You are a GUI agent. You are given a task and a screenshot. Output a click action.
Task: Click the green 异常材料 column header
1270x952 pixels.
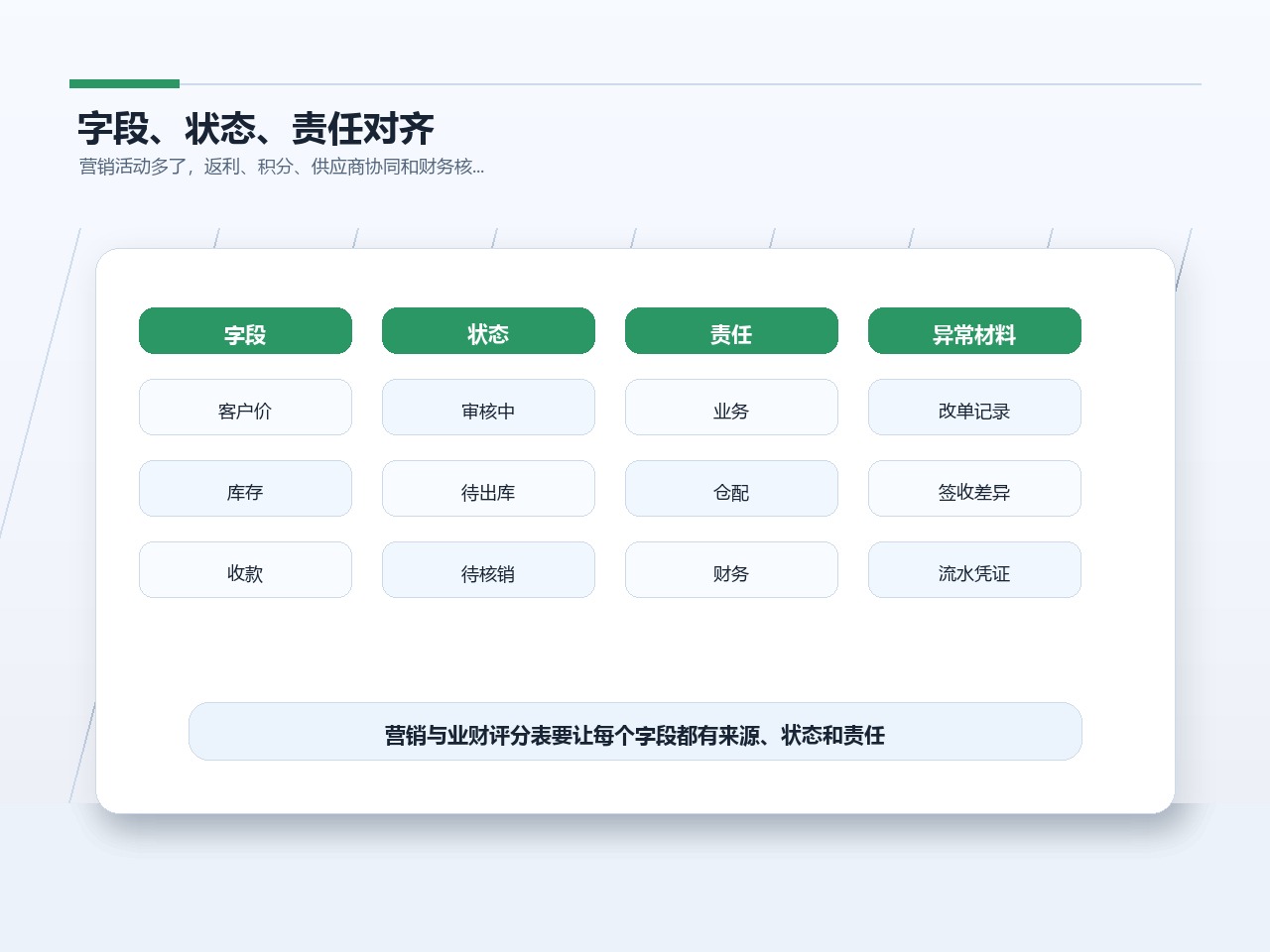pos(974,331)
